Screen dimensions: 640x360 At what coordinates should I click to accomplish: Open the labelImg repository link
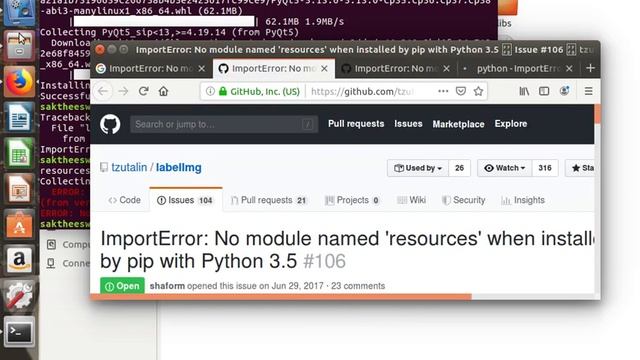click(179, 167)
